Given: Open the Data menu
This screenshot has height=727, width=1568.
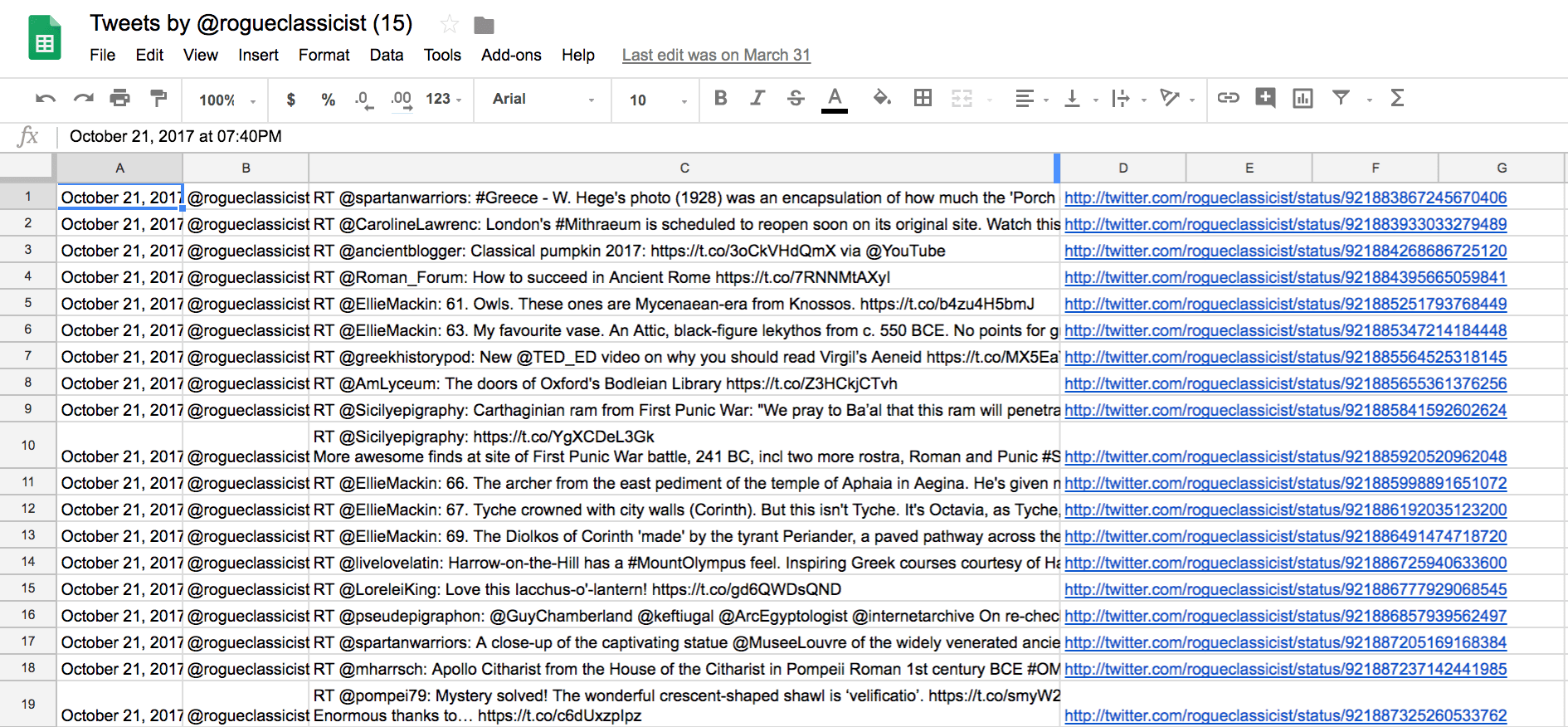Looking at the screenshot, I should point(387,55).
